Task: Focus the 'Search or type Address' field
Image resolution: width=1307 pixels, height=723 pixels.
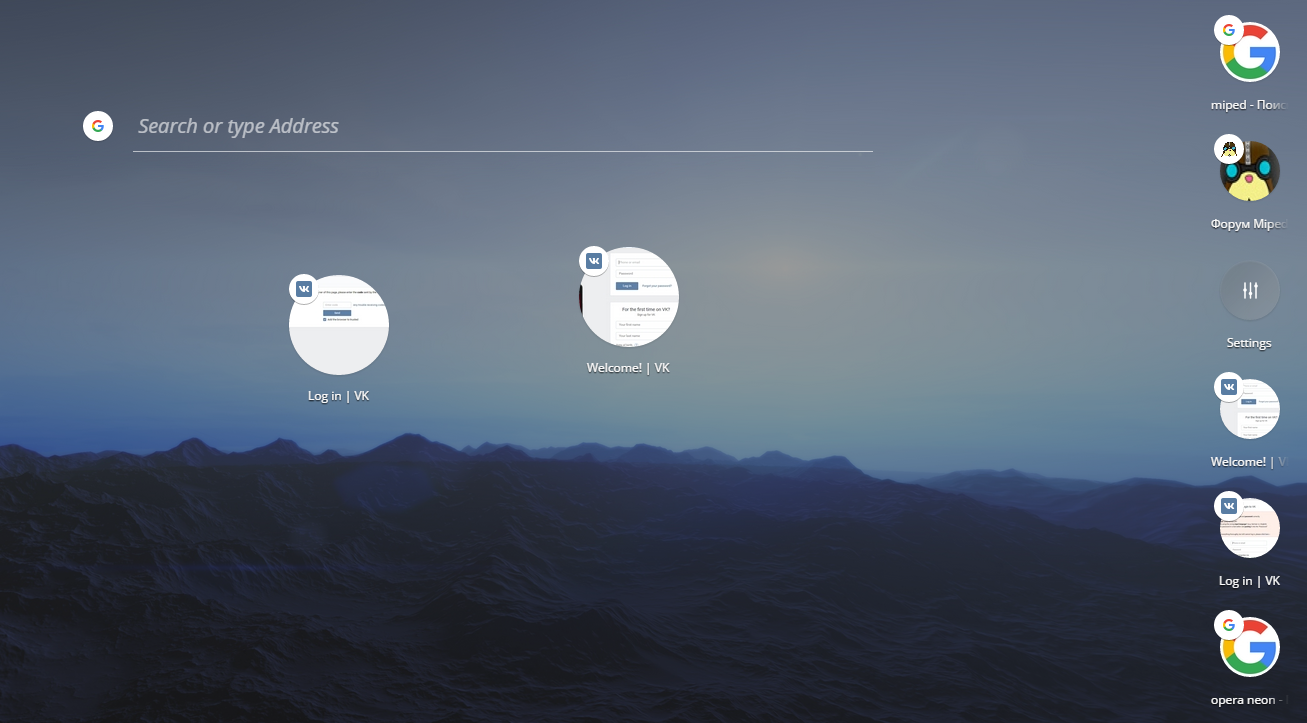Action: [x=503, y=126]
